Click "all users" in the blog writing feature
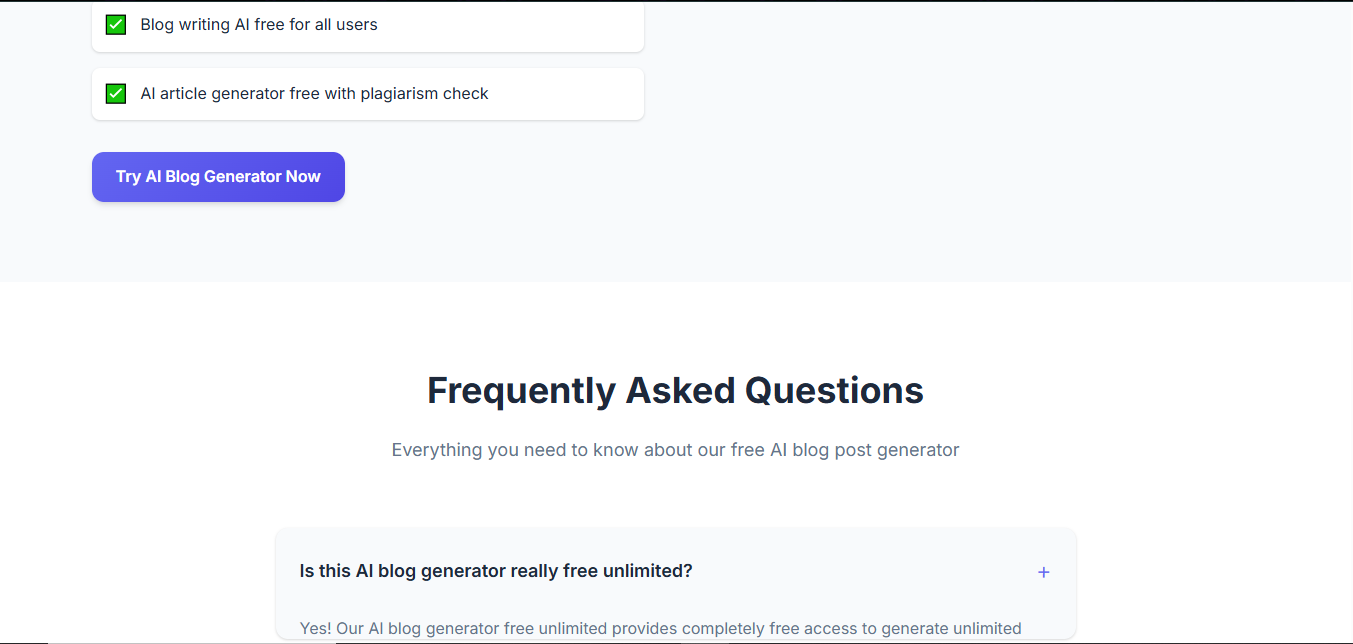 coord(348,25)
